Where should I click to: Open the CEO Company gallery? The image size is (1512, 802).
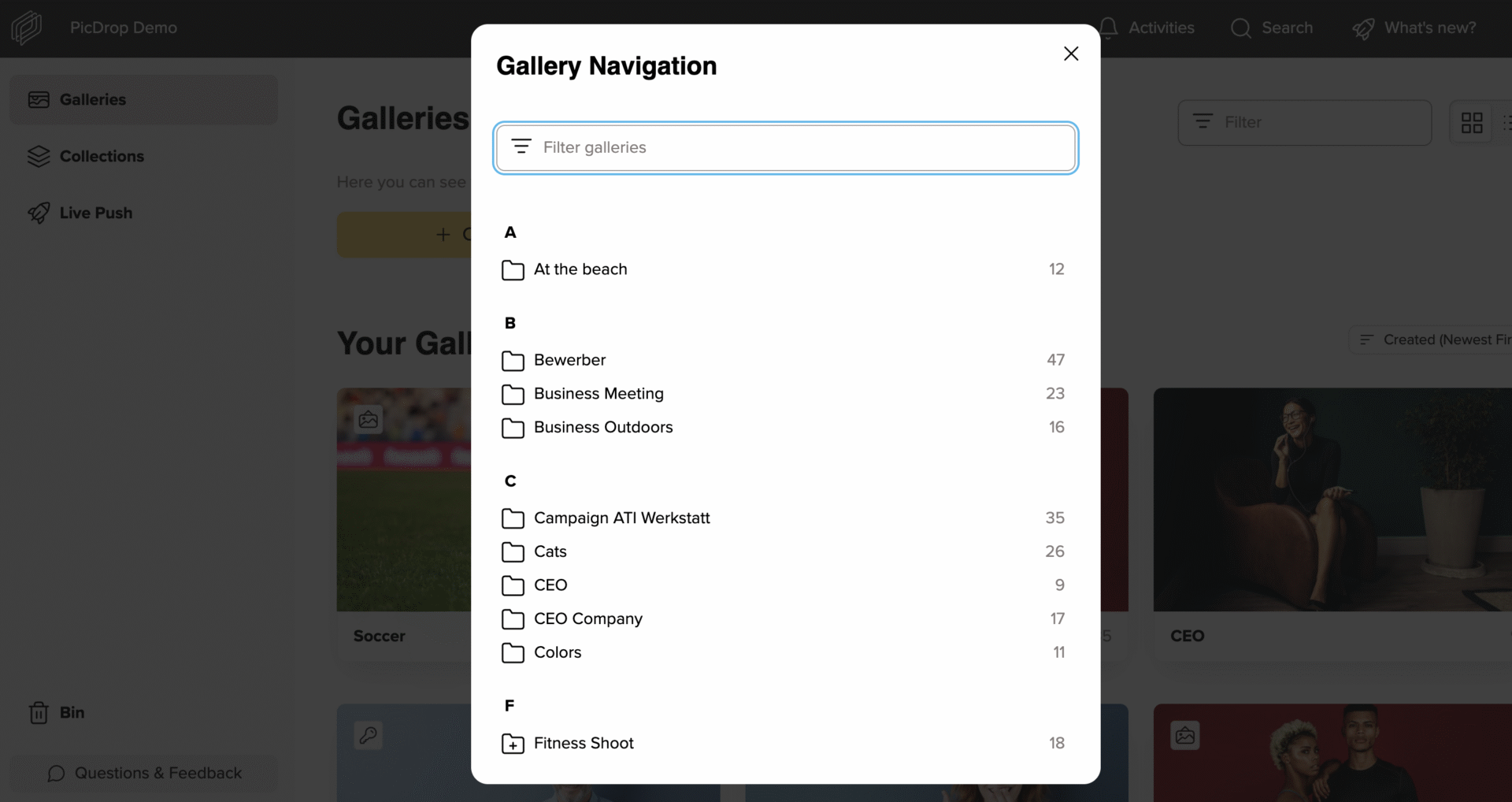[587, 619]
